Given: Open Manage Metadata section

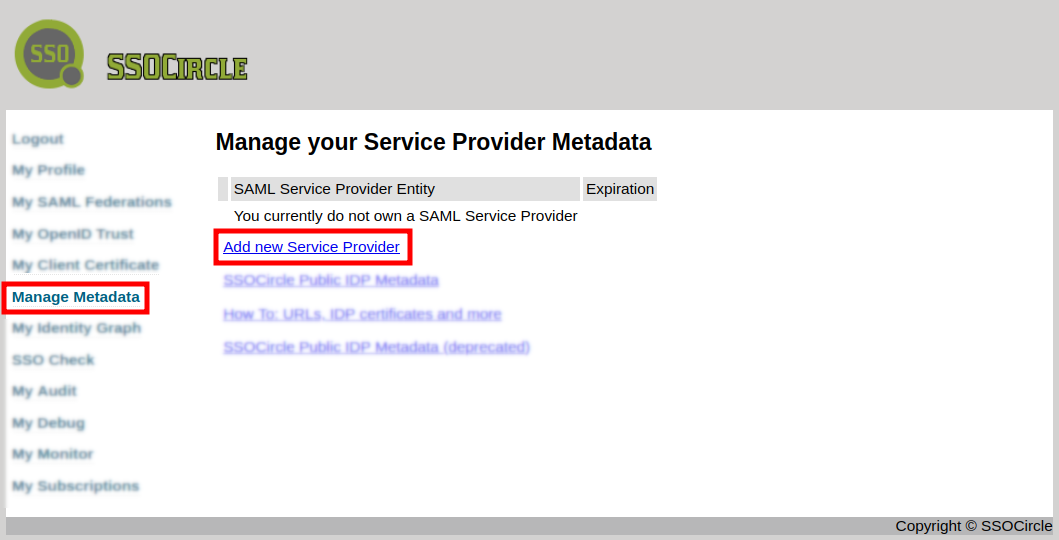Looking at the screenshot, I should [76, 297].
